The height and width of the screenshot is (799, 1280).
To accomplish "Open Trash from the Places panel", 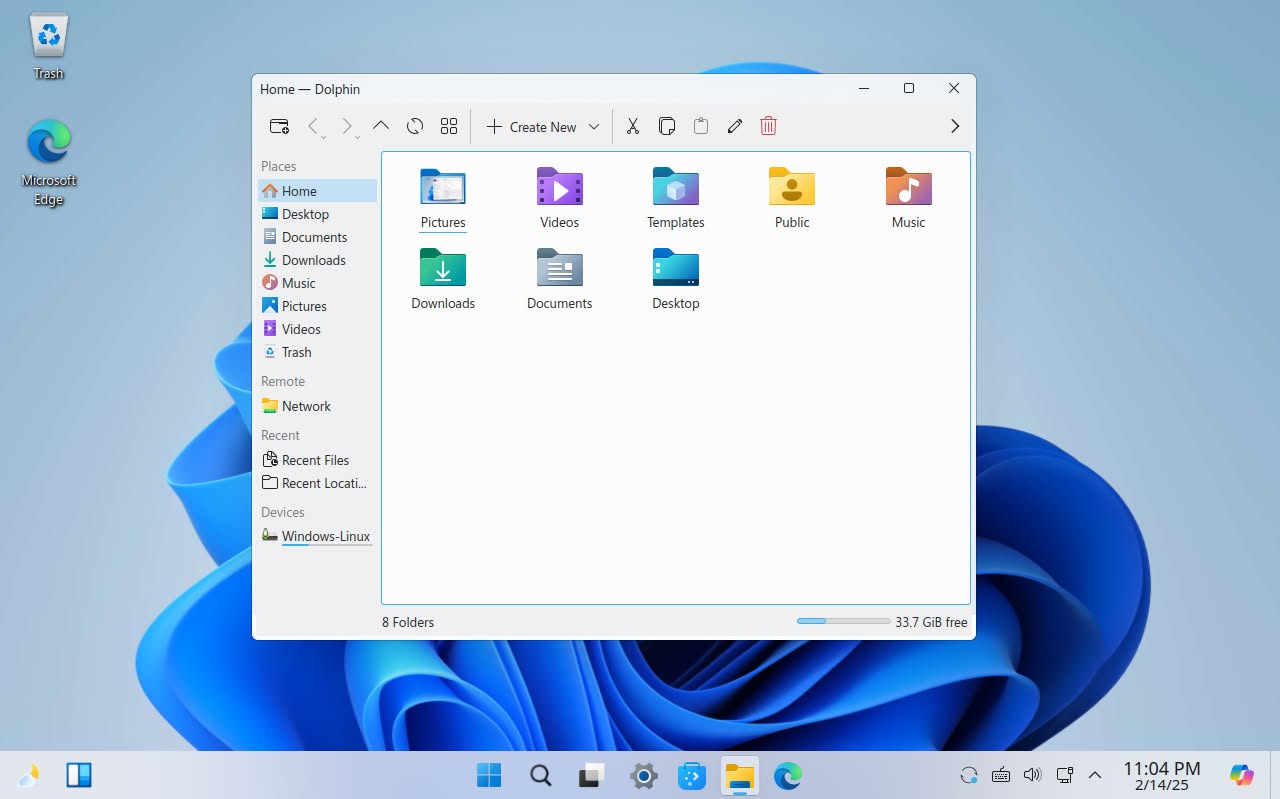I will (296, 352).
